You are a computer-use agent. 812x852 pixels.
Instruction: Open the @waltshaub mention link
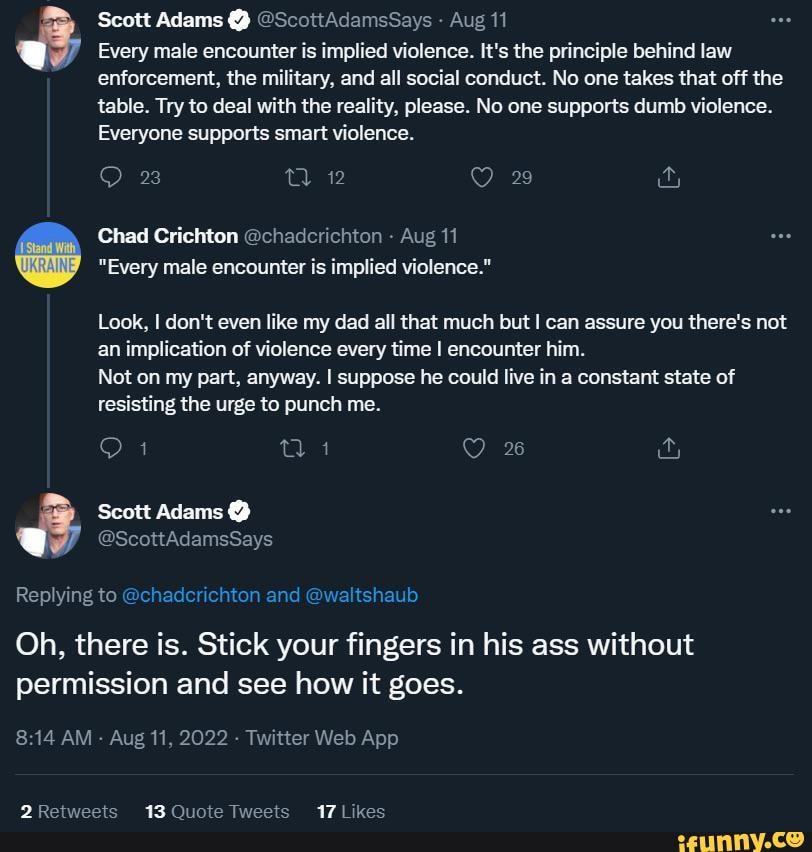point(361,595)
